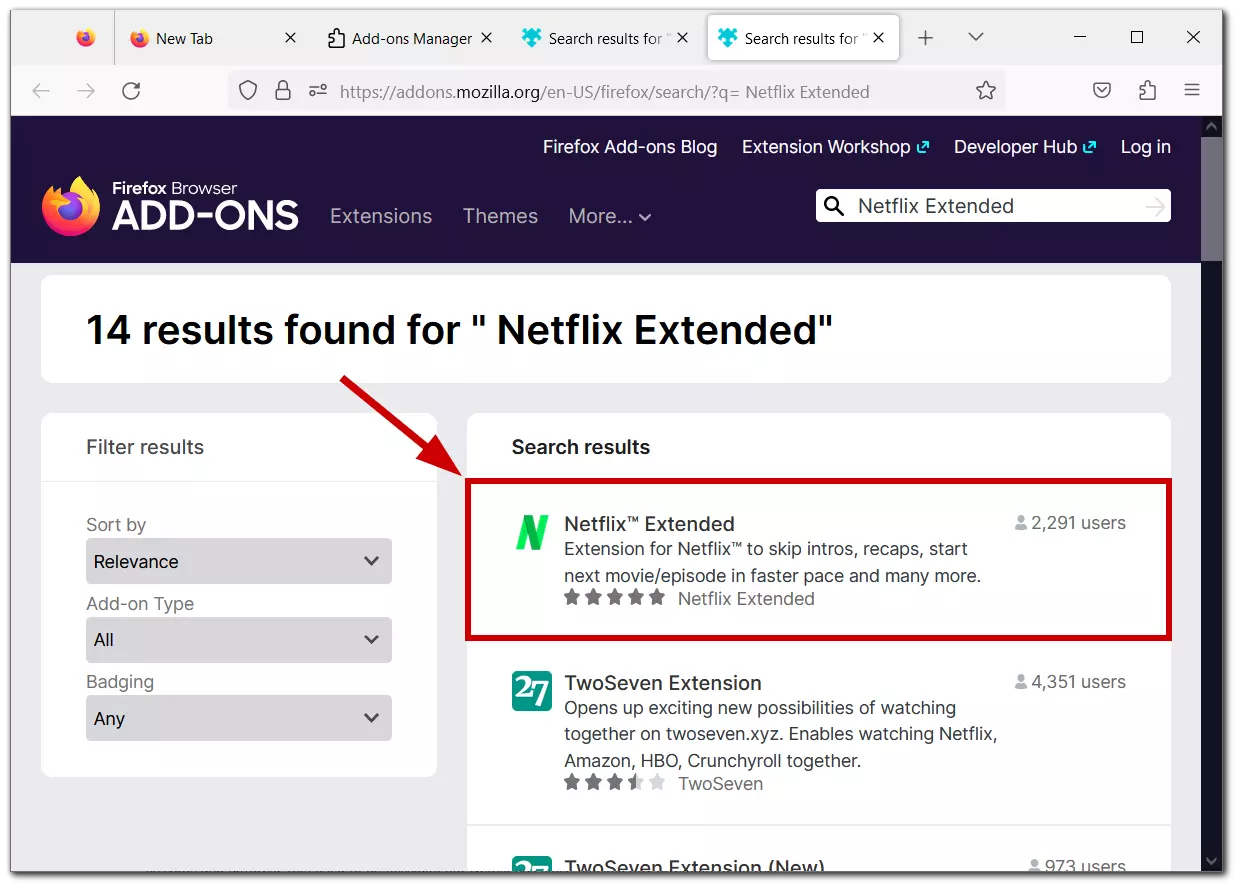Switch to the New Tab tab

click(213, 38)
